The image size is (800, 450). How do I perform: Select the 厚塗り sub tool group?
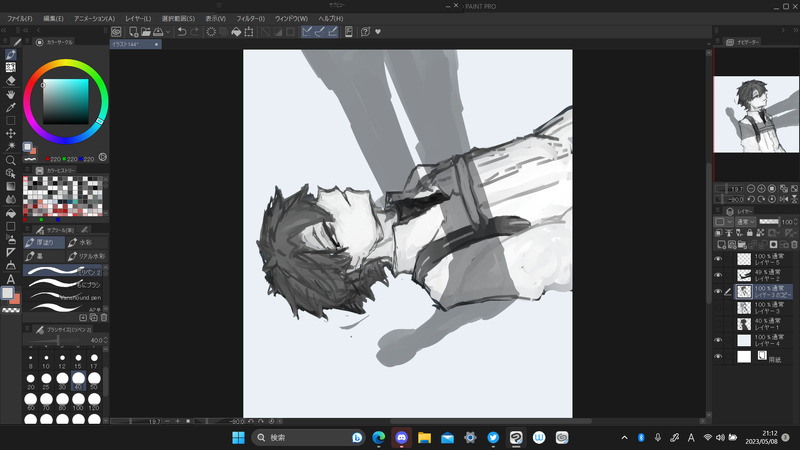coord(44,242)
